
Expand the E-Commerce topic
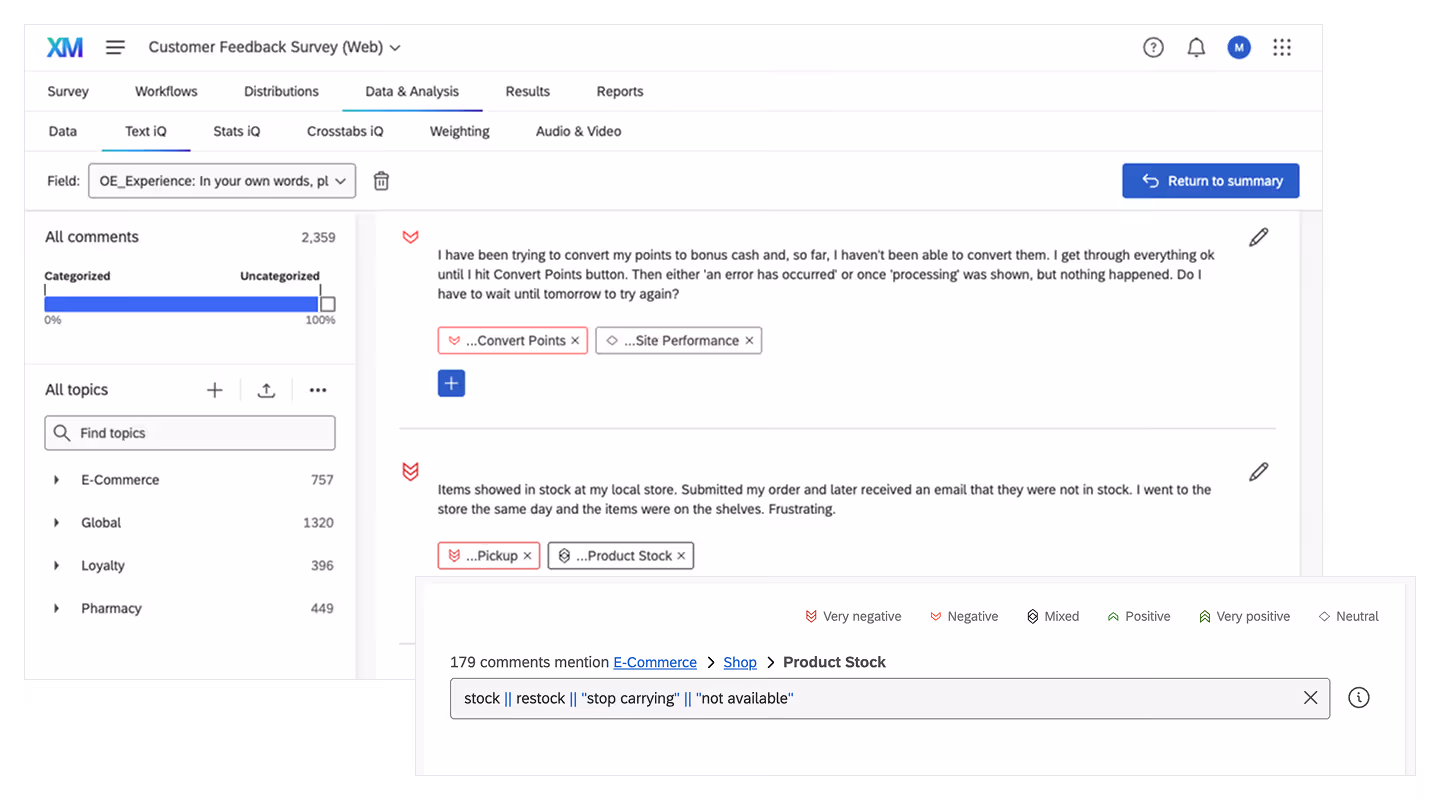click(x=57, y=480)
